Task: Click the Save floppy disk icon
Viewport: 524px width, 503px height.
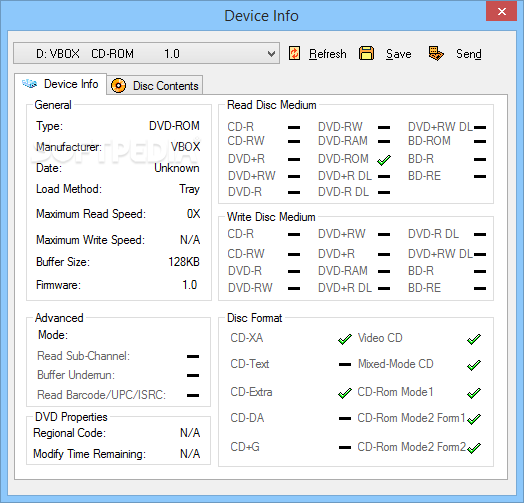Action: point(366,53)
